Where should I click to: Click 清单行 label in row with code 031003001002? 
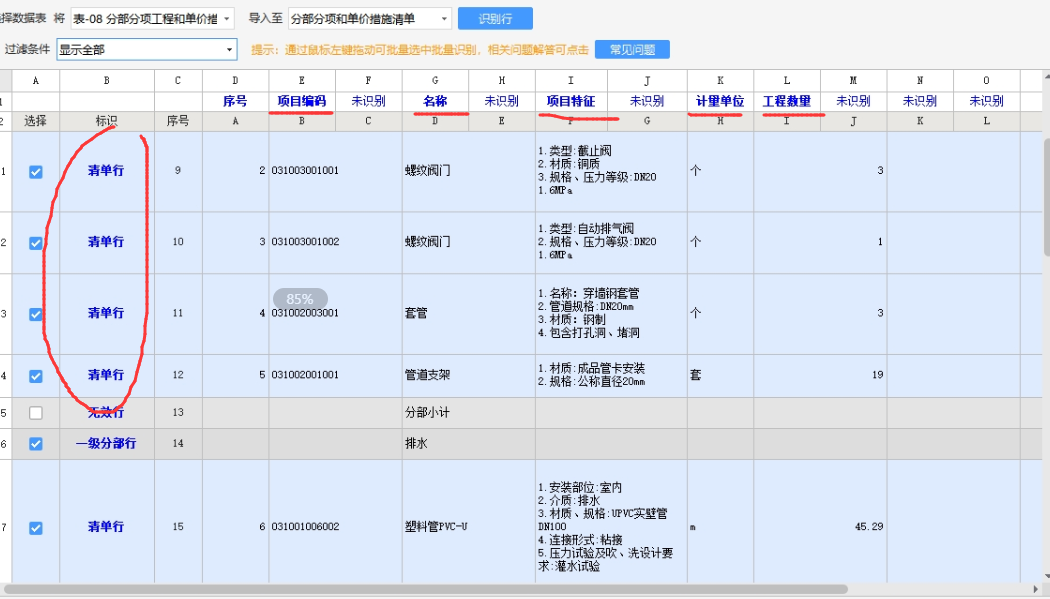pos(106,242)
